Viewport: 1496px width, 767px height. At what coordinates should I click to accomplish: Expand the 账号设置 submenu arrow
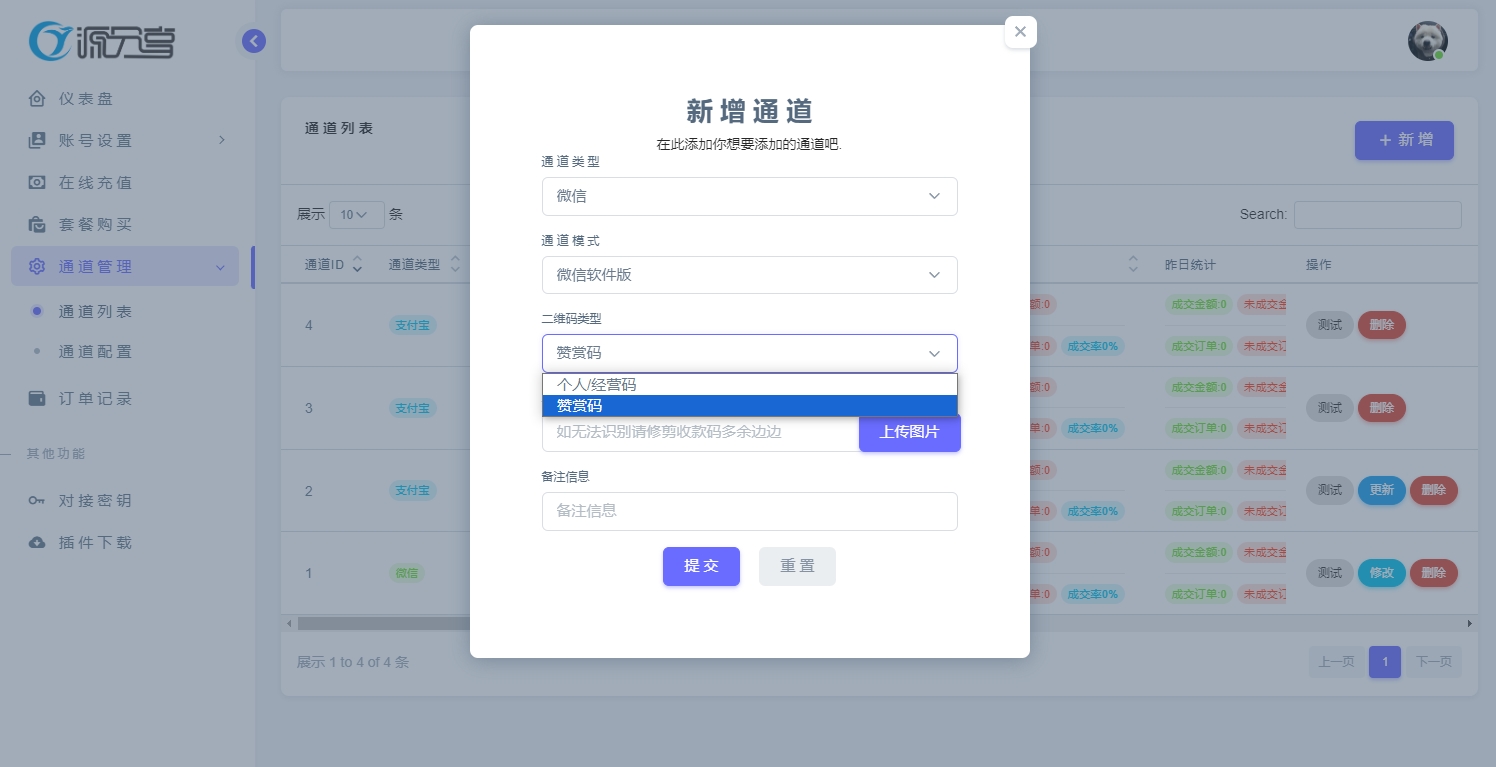coord(222,140)
